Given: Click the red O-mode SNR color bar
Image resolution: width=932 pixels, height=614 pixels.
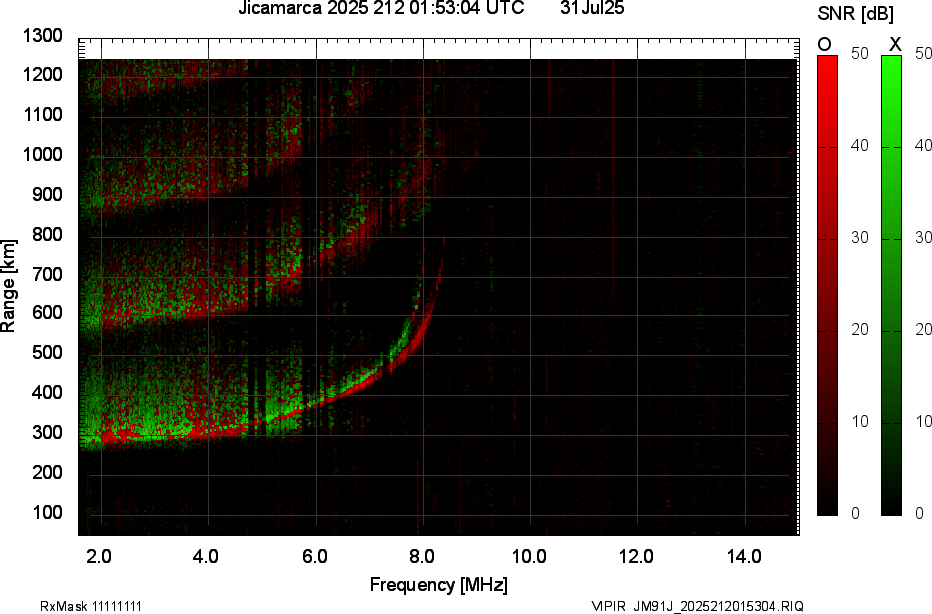Looking at the screenshot, I should point(827,285).
